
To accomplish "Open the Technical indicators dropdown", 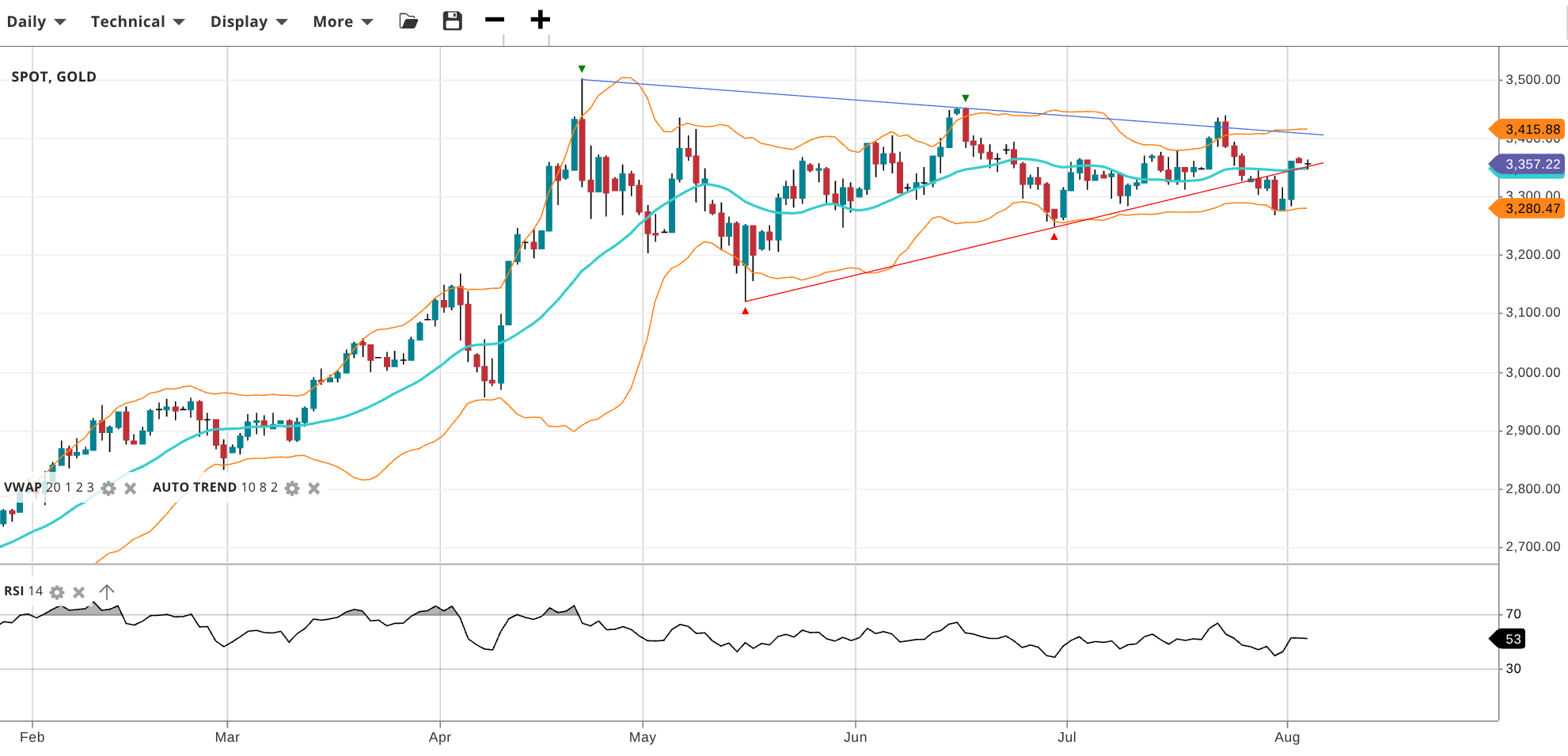I will pyautogui.click(x=137, y=21).
